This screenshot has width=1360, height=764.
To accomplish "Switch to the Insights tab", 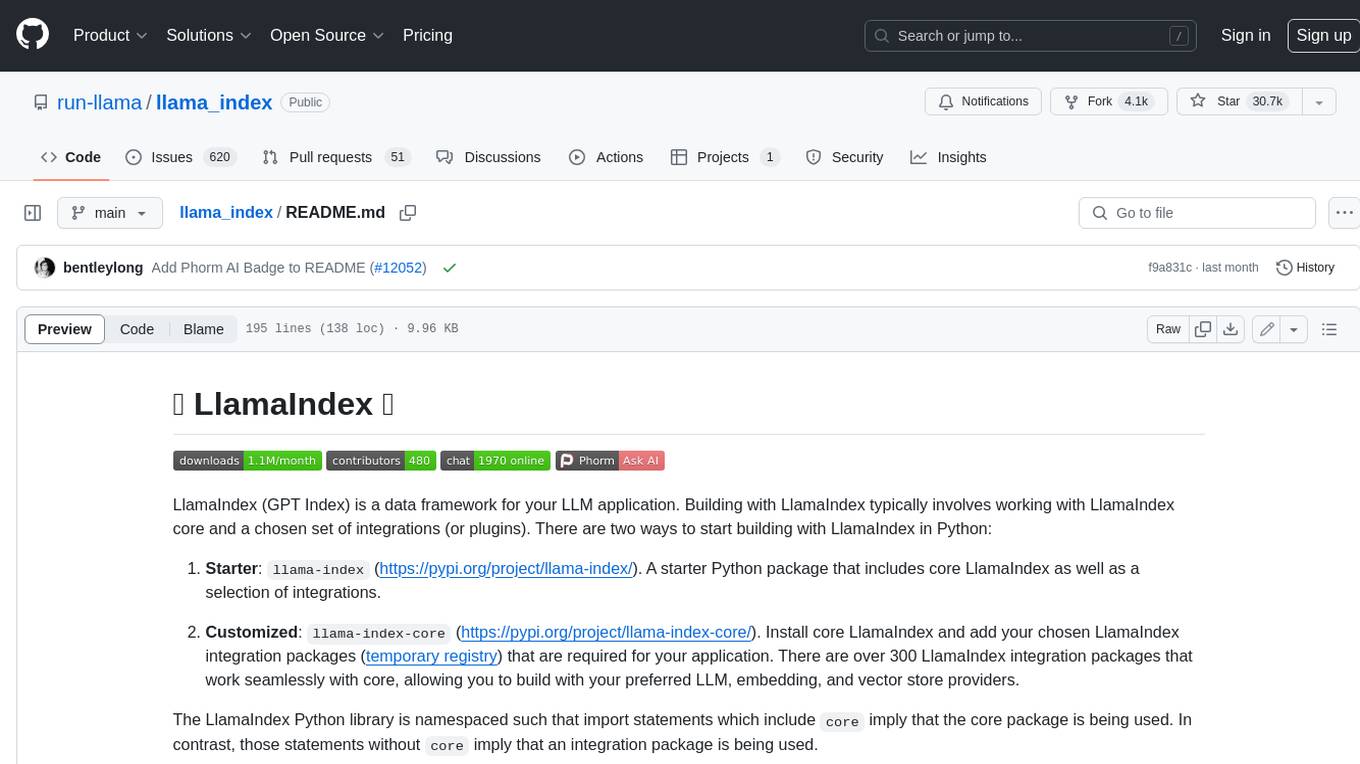I will [x=948, y=157].
